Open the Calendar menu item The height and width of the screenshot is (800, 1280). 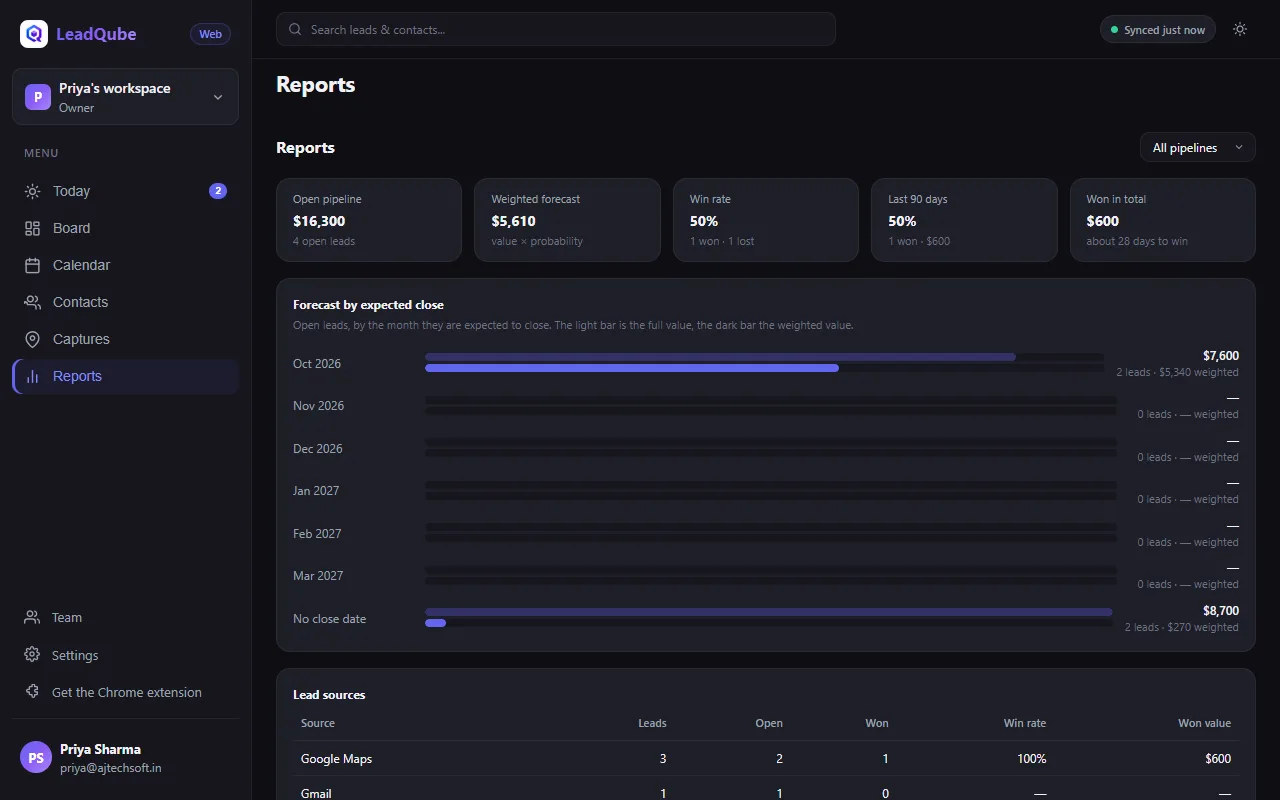[126, 265]
